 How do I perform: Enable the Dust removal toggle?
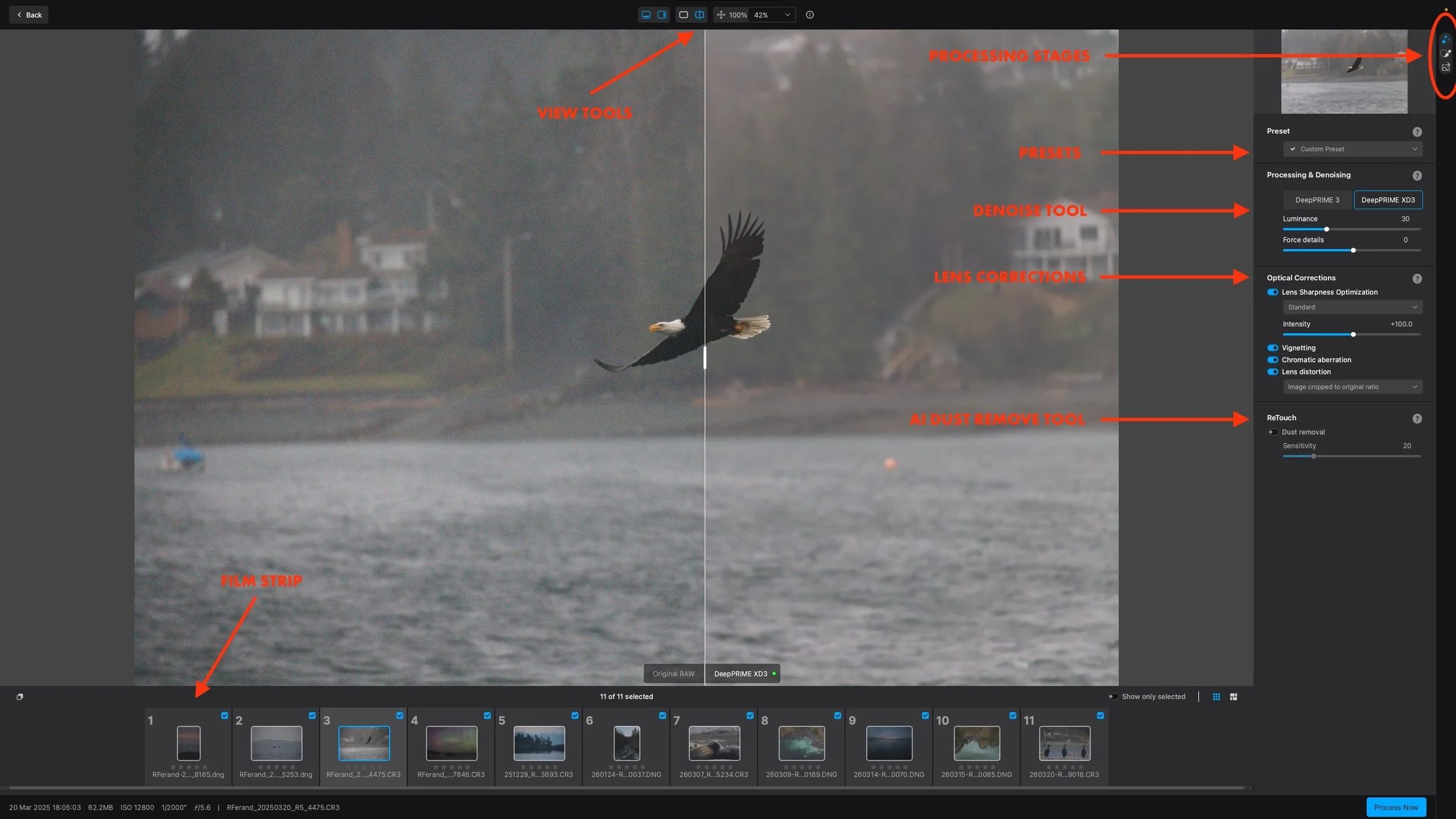1272,432
